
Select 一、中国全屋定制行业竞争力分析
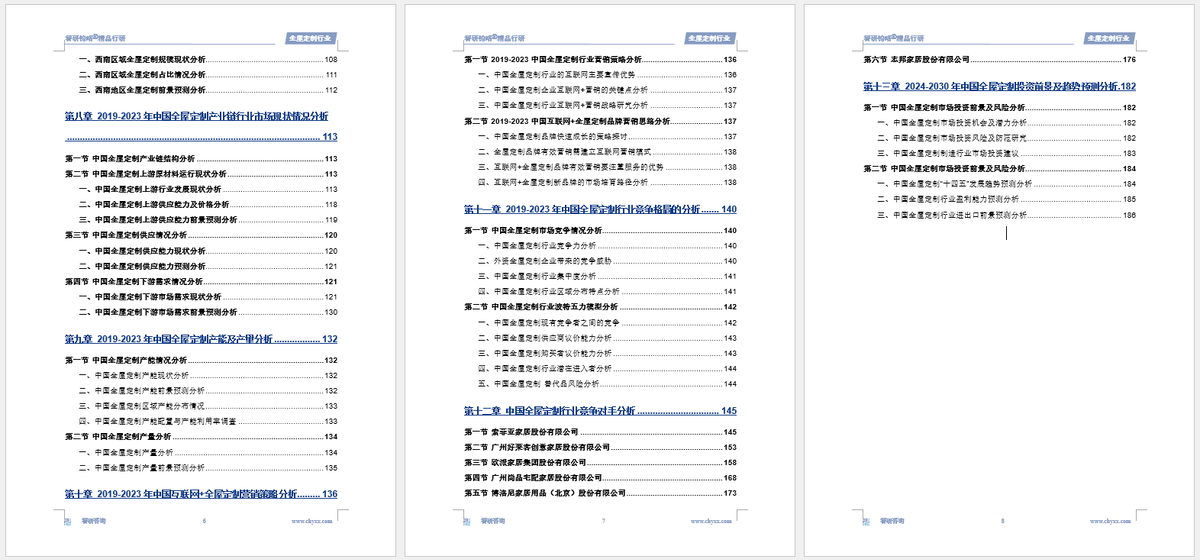(x=609, y=246)
